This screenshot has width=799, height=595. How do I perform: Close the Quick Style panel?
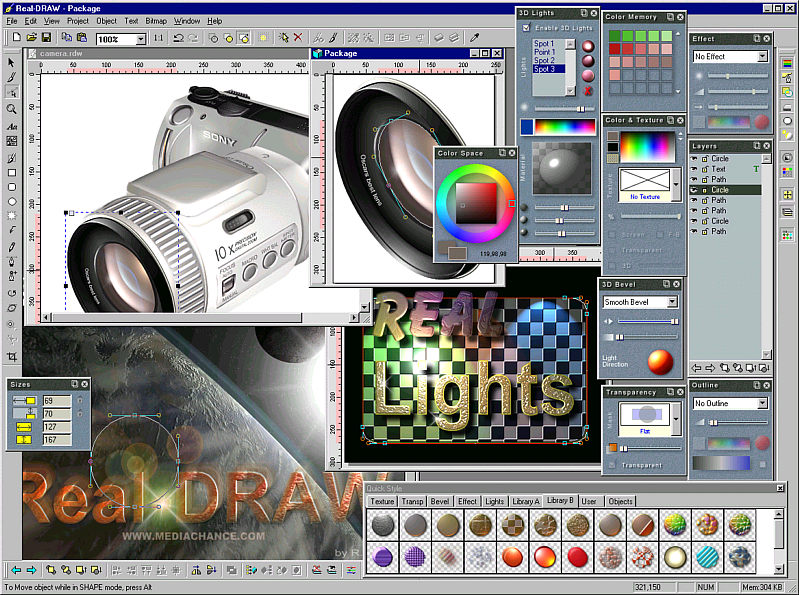(780, 488)
